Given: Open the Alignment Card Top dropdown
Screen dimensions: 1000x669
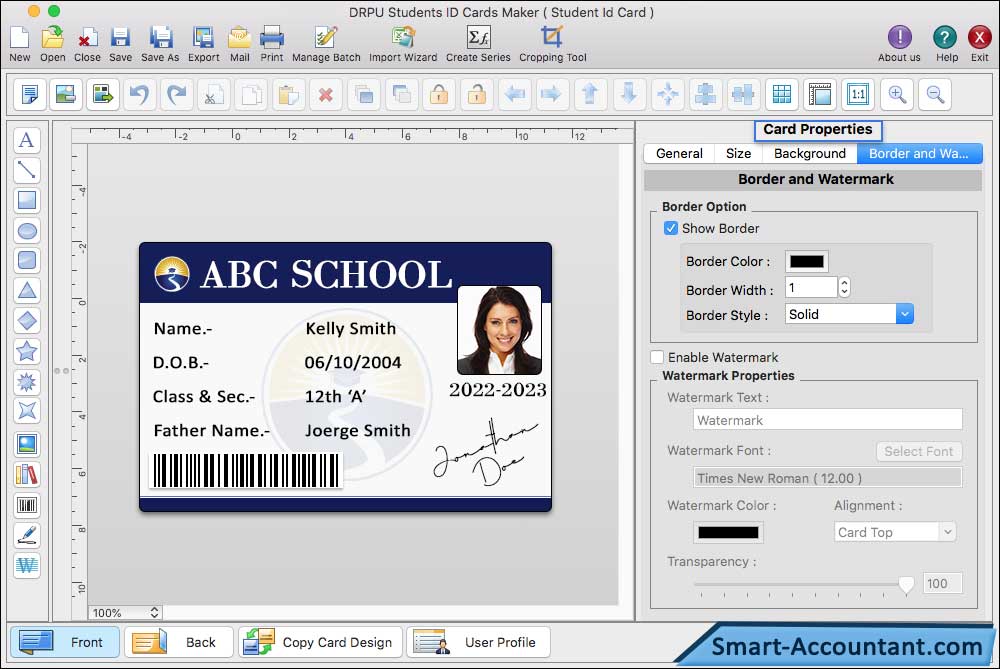Looking at the screenshot, I should tap(895, 532).
